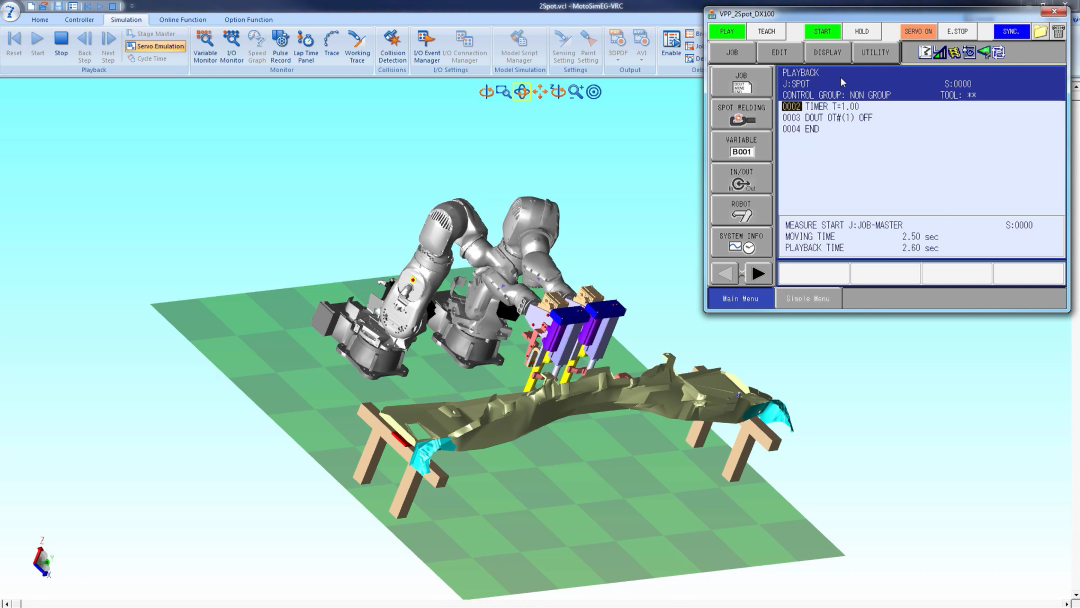This screenshot has width=1080, height=608.
Task: Expand quick access toolbar customize arrow
Action: [x=132, y=6]
